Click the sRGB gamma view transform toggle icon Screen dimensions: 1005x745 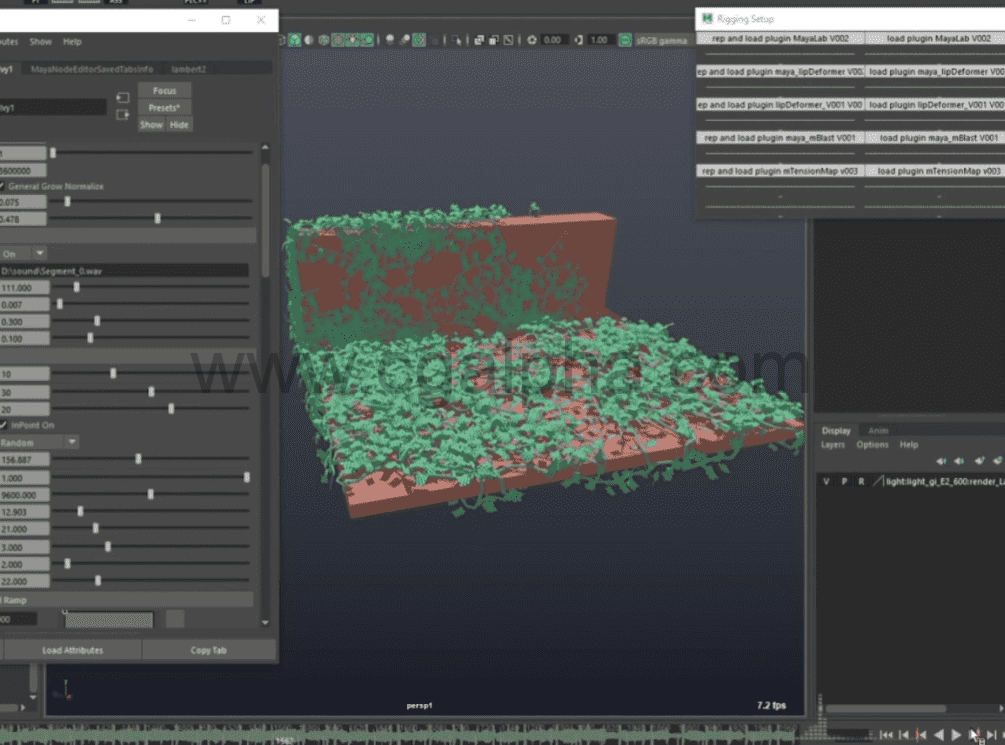pyautogui.click(x=623, y=40)
